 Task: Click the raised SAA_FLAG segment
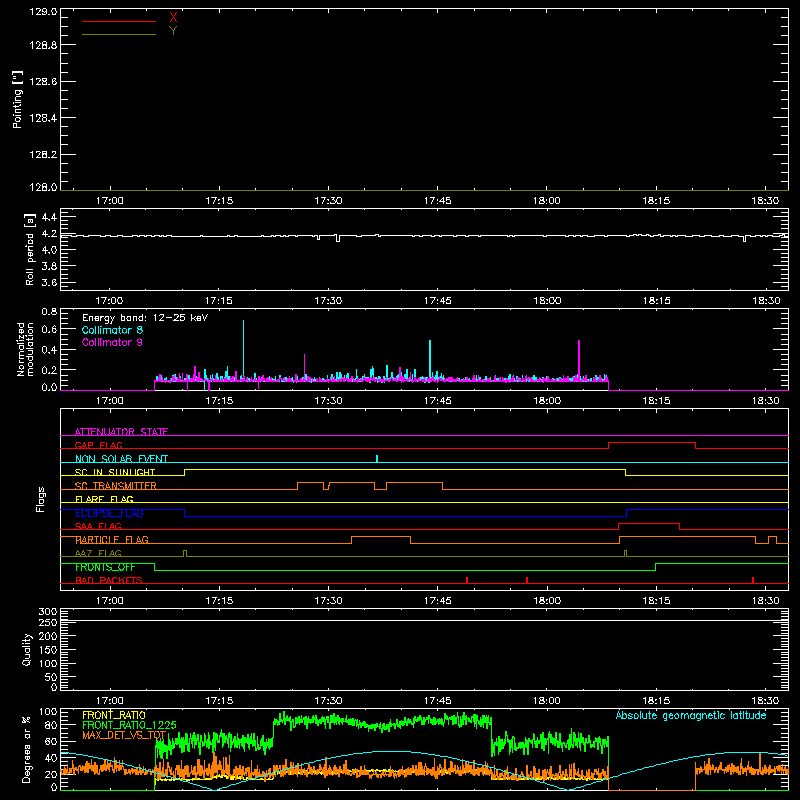point(649,523)
